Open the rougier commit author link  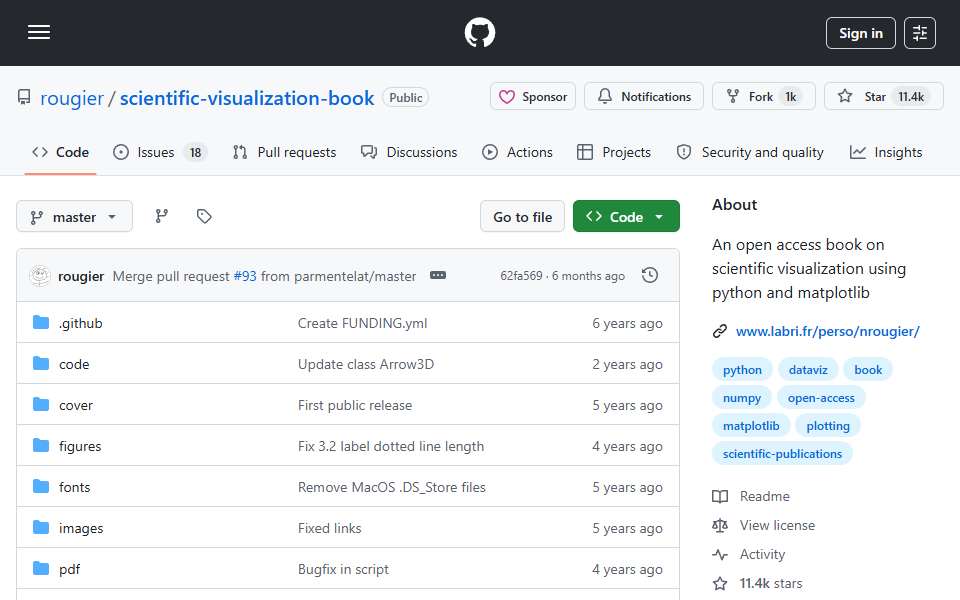pyautogui.click(x=81, y=276)
